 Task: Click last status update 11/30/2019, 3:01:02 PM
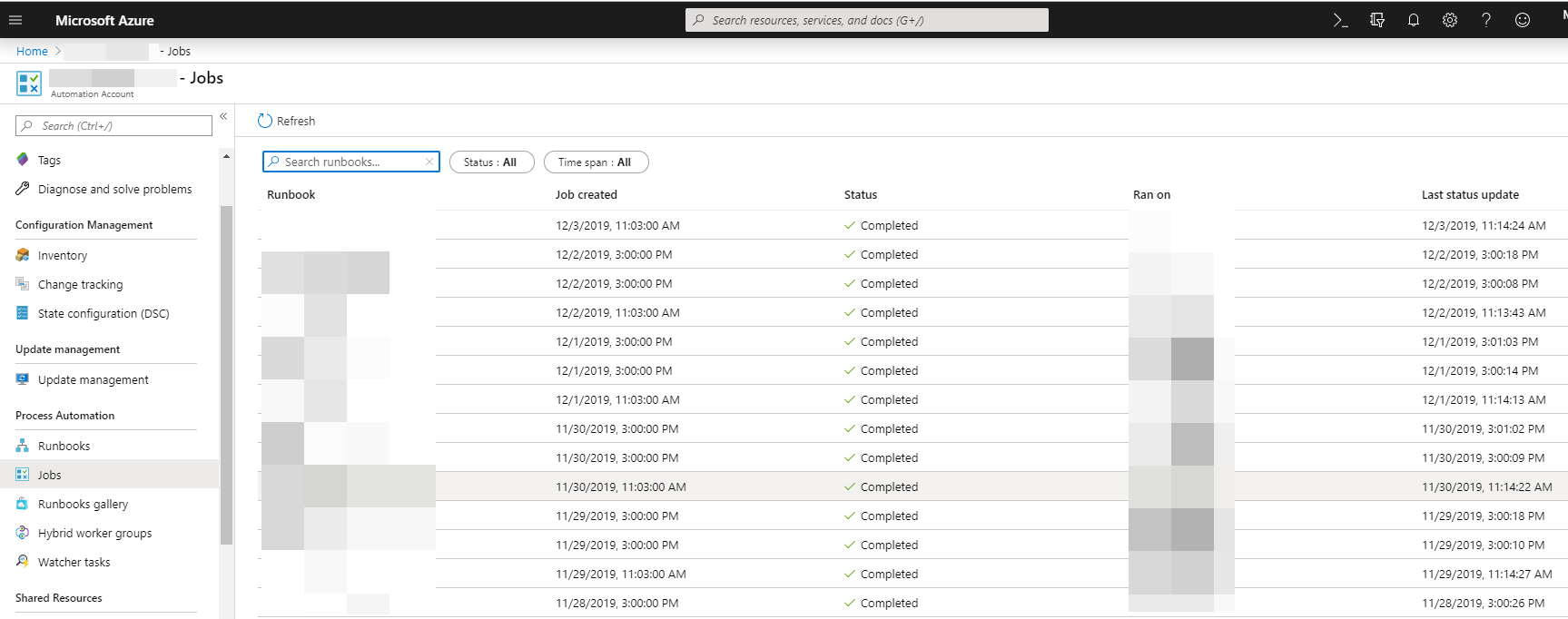[x=1483, y=428]
